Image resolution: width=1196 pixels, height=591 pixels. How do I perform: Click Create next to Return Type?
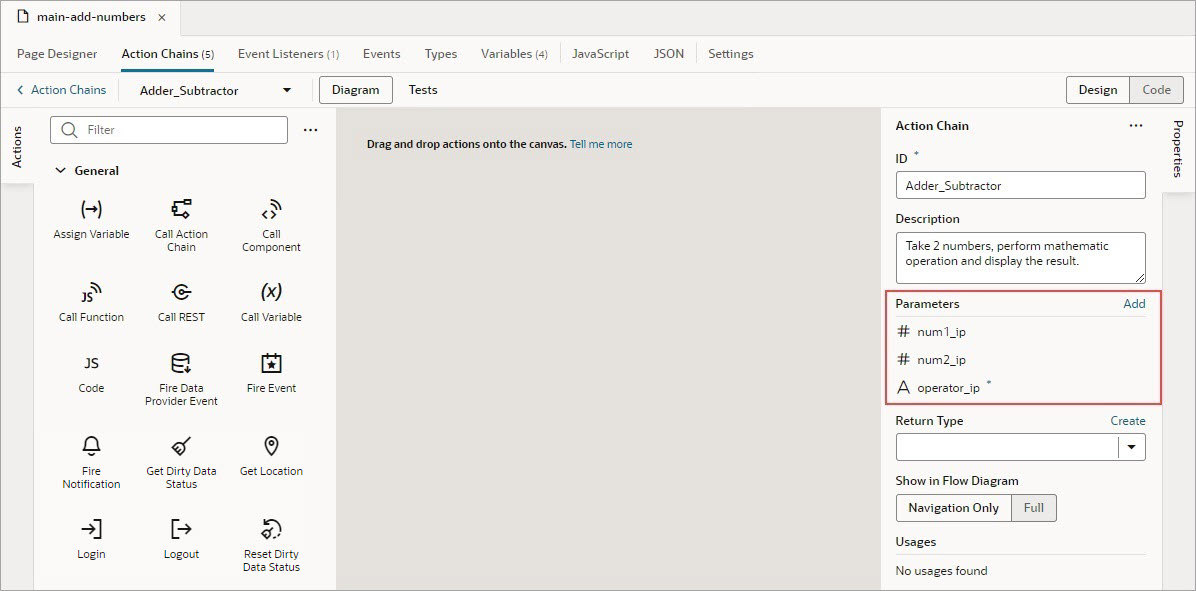[x=1127, y=421]
